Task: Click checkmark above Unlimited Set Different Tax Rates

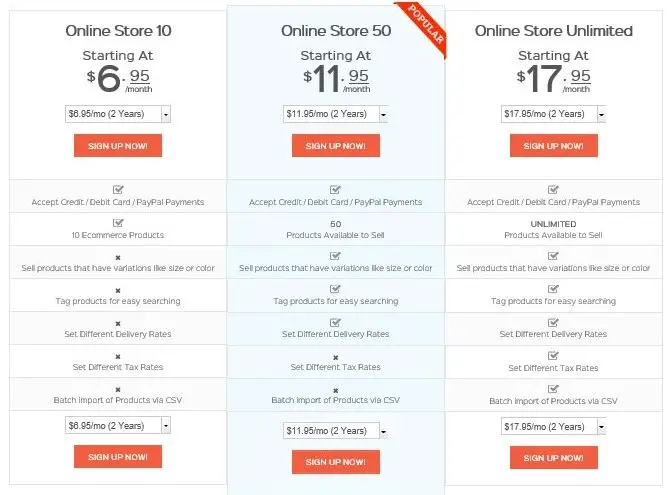Action: coord(553,356)
